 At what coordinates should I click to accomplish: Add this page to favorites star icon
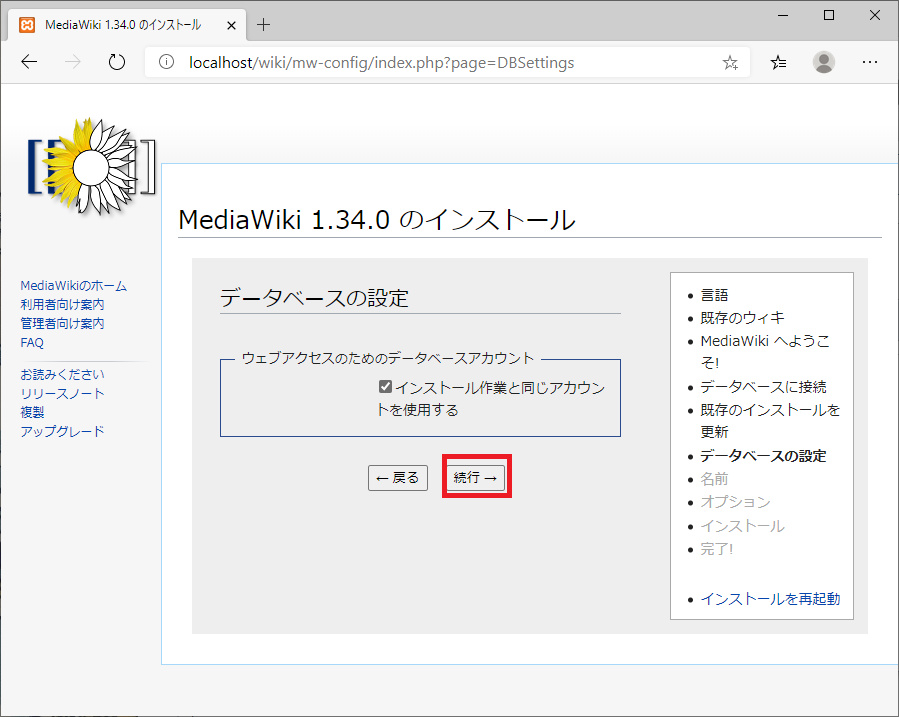pyautogui.click(x=730, y=62)
